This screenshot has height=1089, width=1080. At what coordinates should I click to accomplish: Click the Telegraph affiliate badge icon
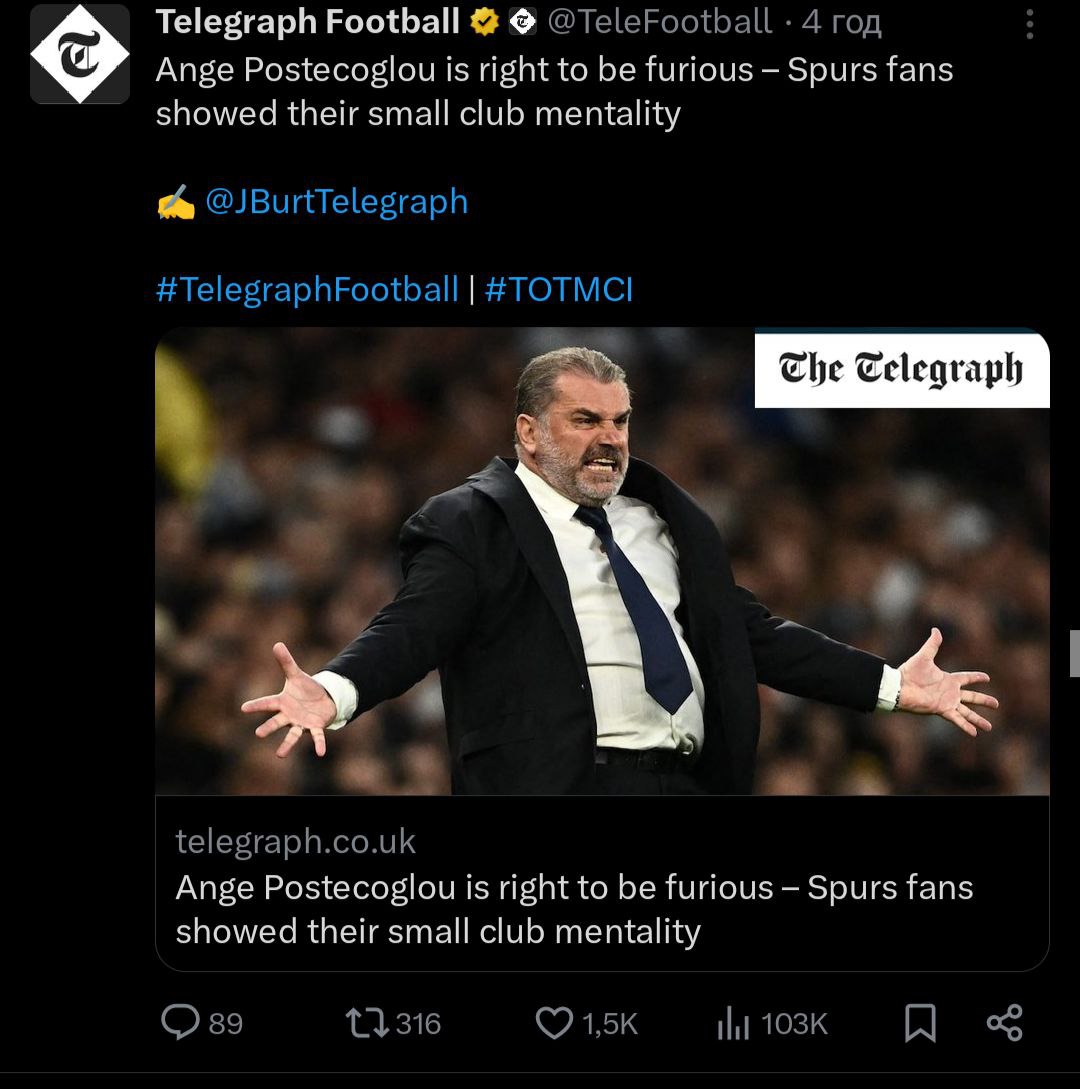(x=523, y=22)
